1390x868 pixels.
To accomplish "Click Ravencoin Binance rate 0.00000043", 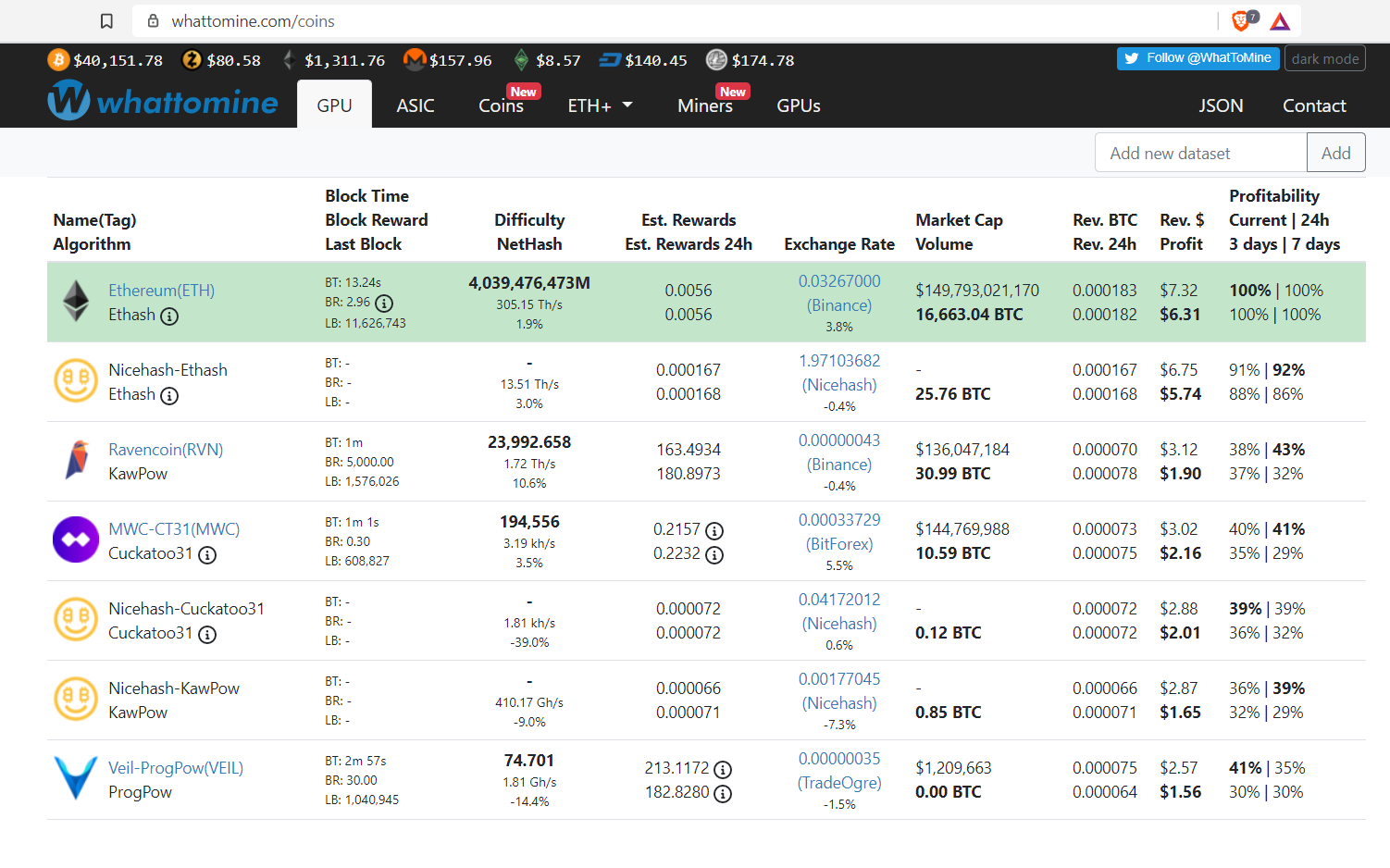I will (x=839, y=440).
